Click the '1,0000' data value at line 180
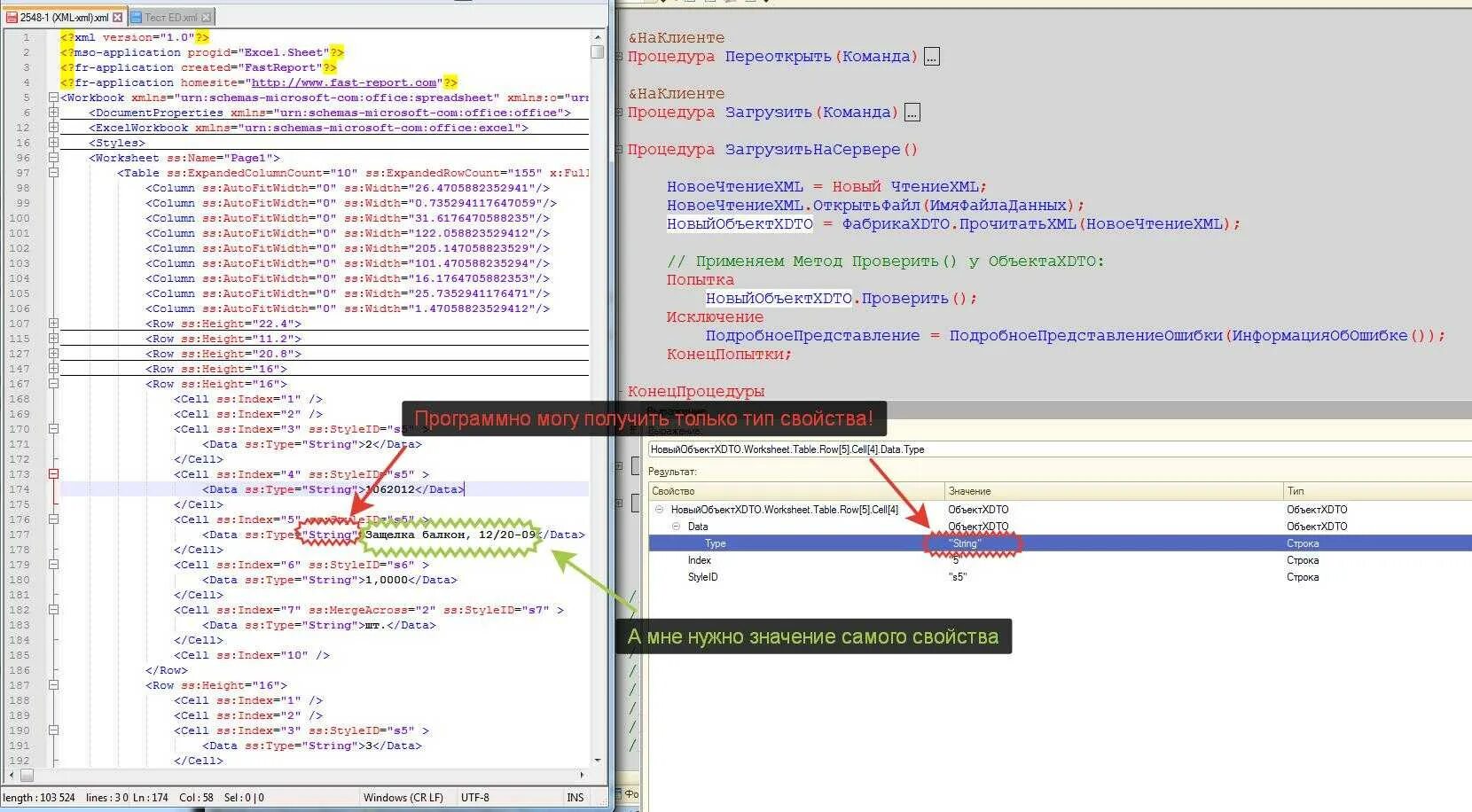The image size is (1472, 812). (x=387, y=580)
